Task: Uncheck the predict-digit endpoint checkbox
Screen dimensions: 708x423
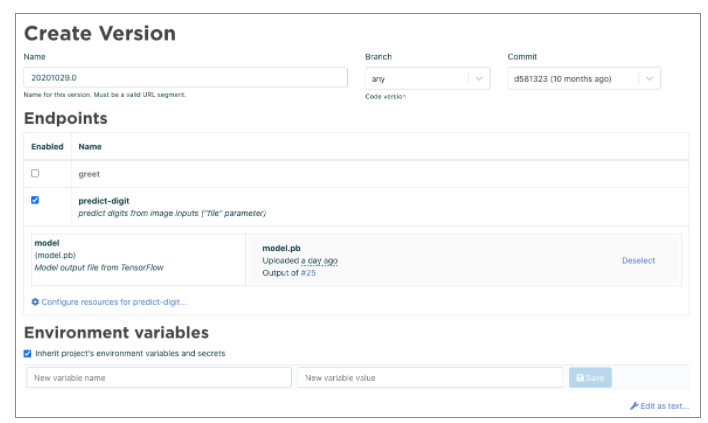Action: pos(35,200)
